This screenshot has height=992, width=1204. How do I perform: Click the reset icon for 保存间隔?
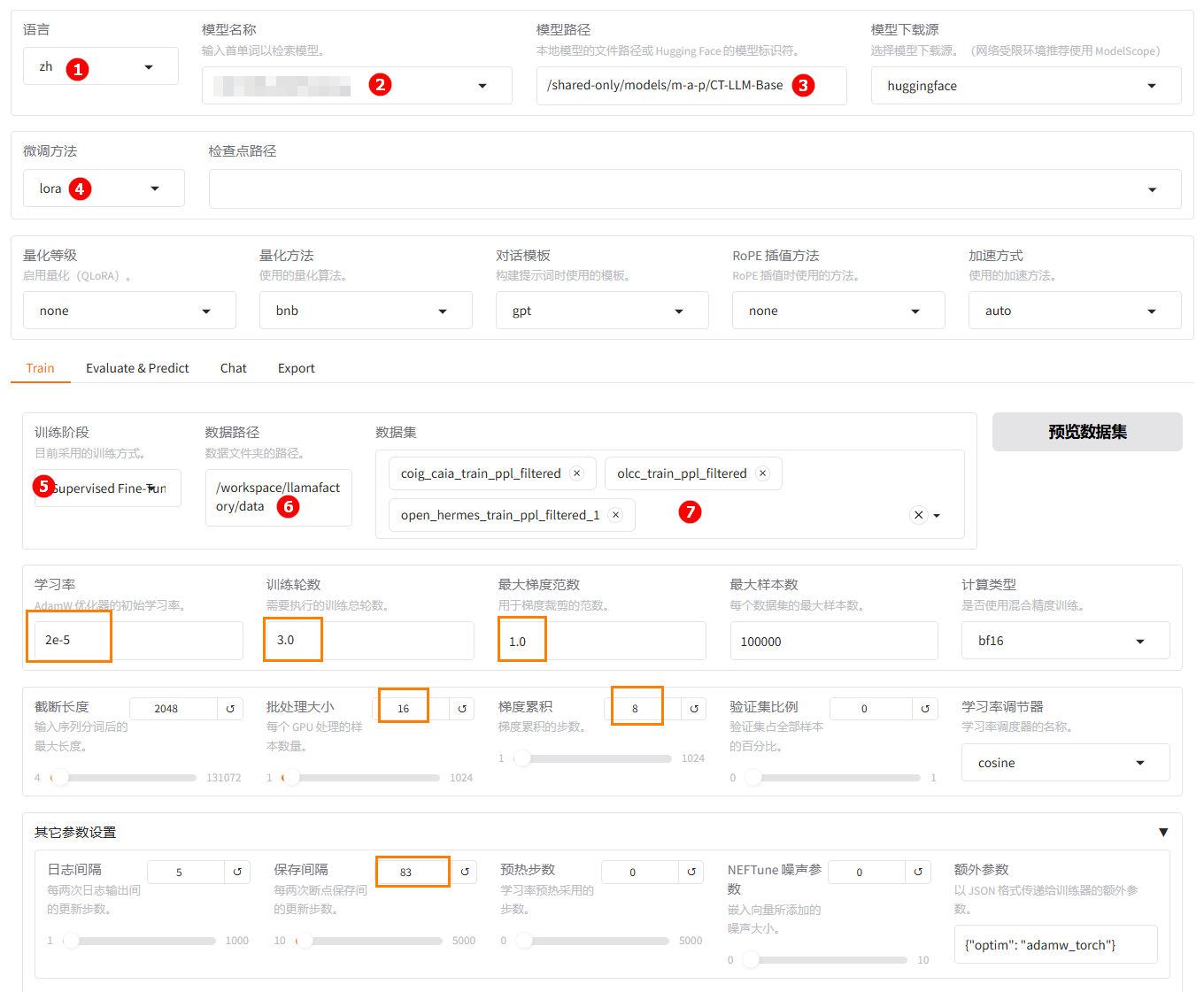pyautogui.click(x=465, y=872)
